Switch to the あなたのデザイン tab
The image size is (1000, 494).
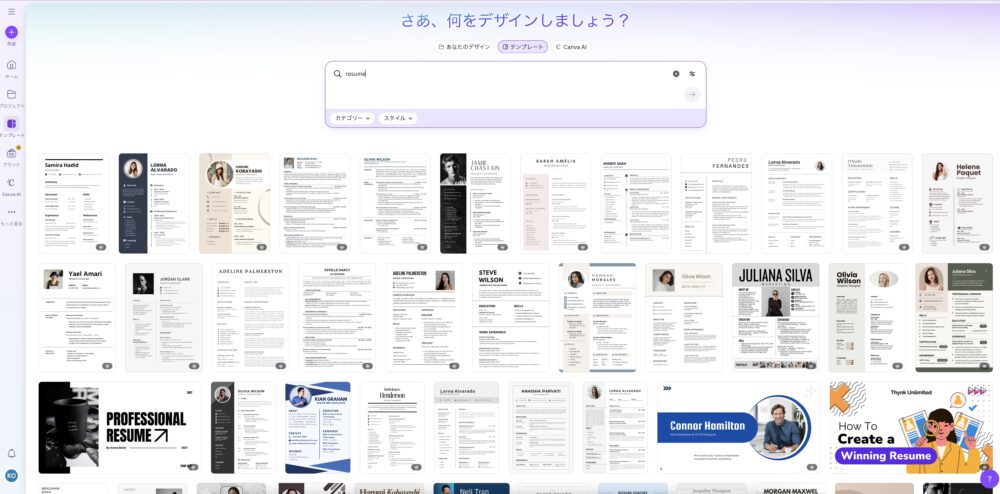pos(465,47)
